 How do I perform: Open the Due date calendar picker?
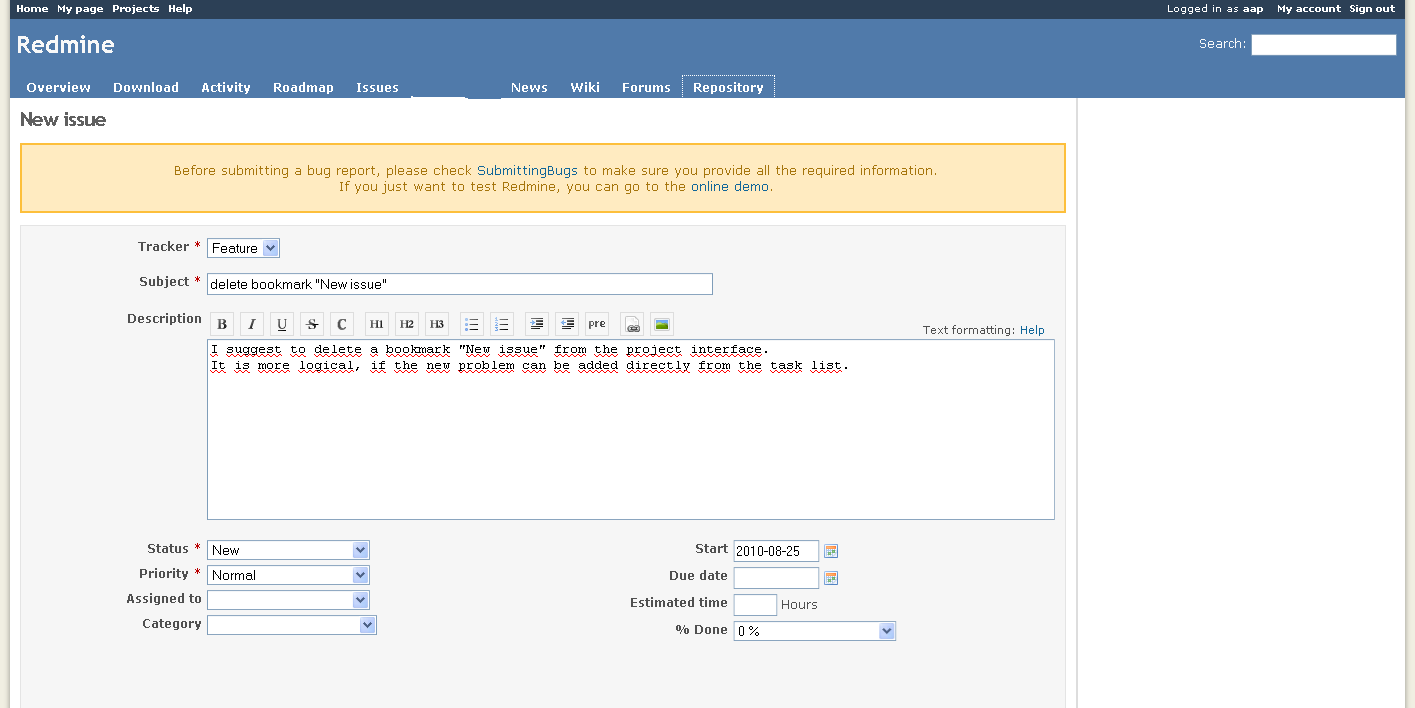(x=831, y=578)
